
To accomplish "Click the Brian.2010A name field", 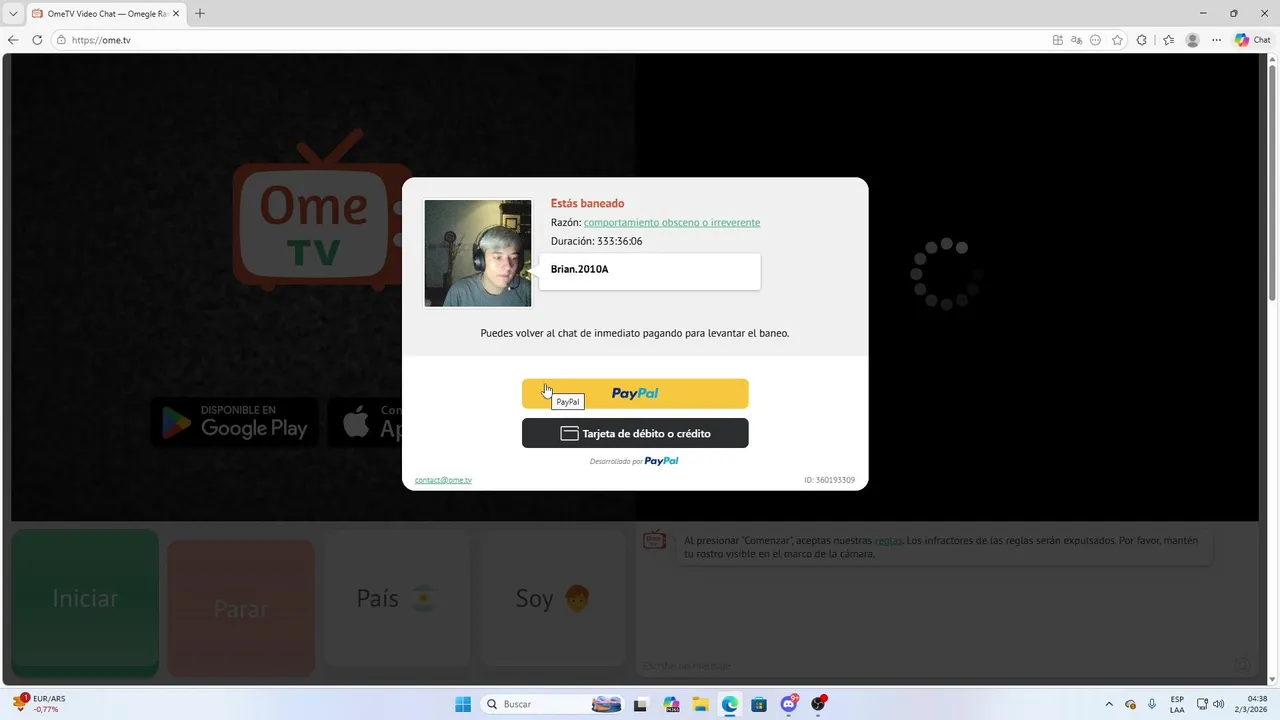I will coord(650,270).
